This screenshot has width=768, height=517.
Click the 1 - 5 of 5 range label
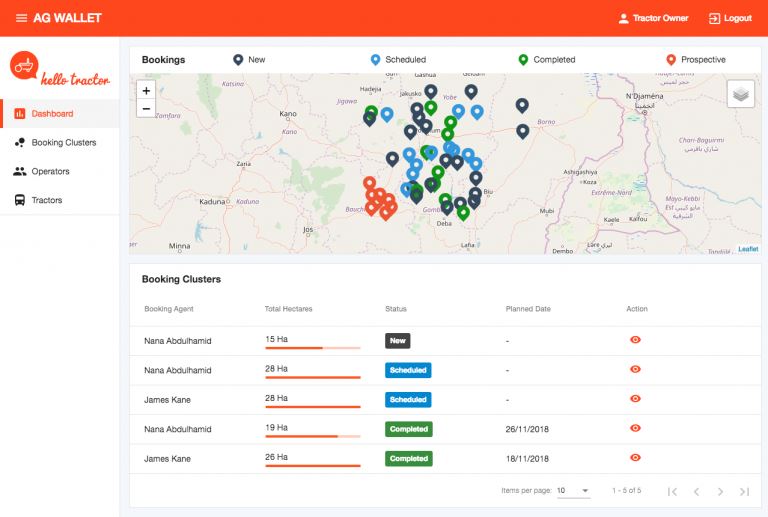(626, 491)
